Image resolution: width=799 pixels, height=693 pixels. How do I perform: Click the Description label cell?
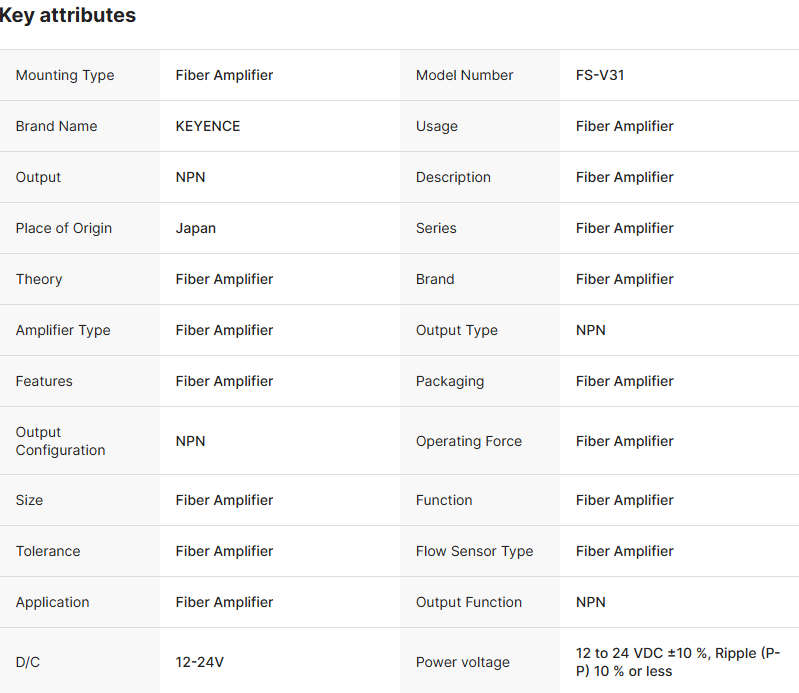453,177
